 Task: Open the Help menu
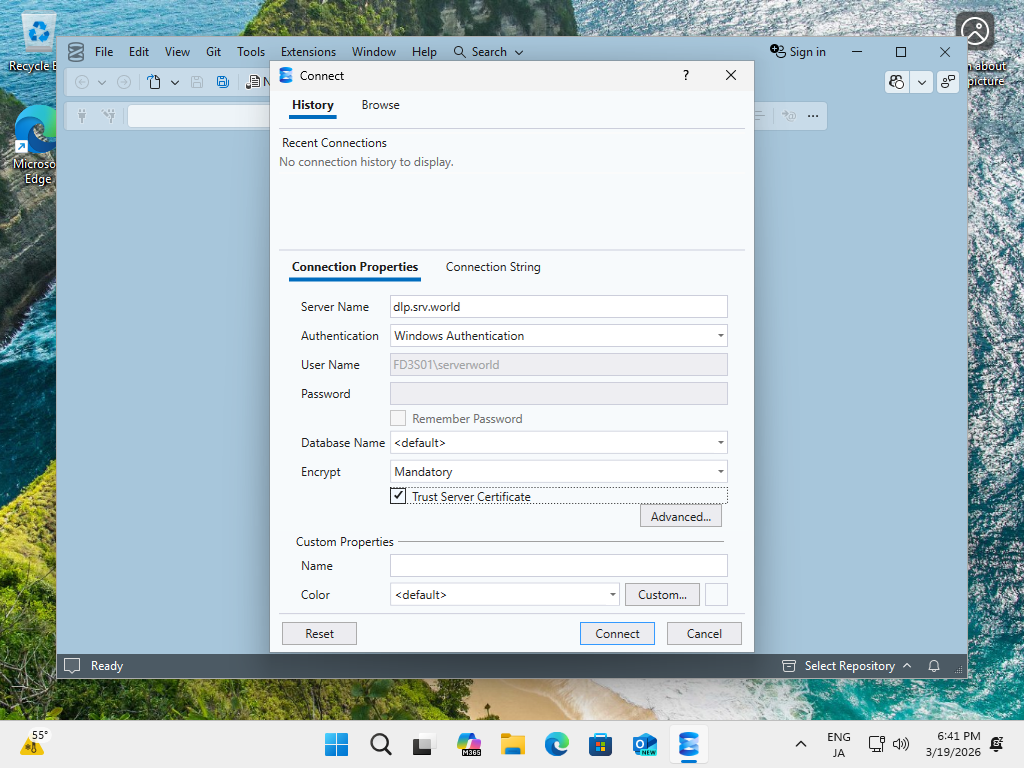tap(424, 52)
